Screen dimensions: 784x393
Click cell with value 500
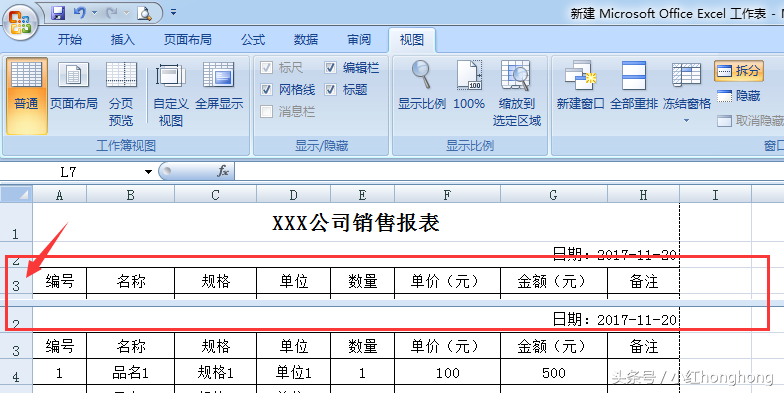tap(554, 373)
